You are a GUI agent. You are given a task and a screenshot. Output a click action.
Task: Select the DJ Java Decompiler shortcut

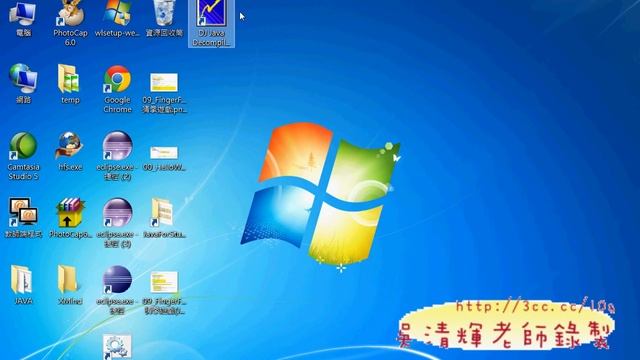[x=211, y=23]
